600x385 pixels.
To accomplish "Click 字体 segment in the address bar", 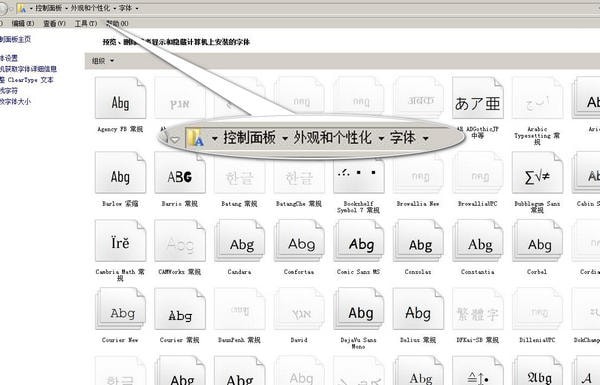I will pos(126,8).
